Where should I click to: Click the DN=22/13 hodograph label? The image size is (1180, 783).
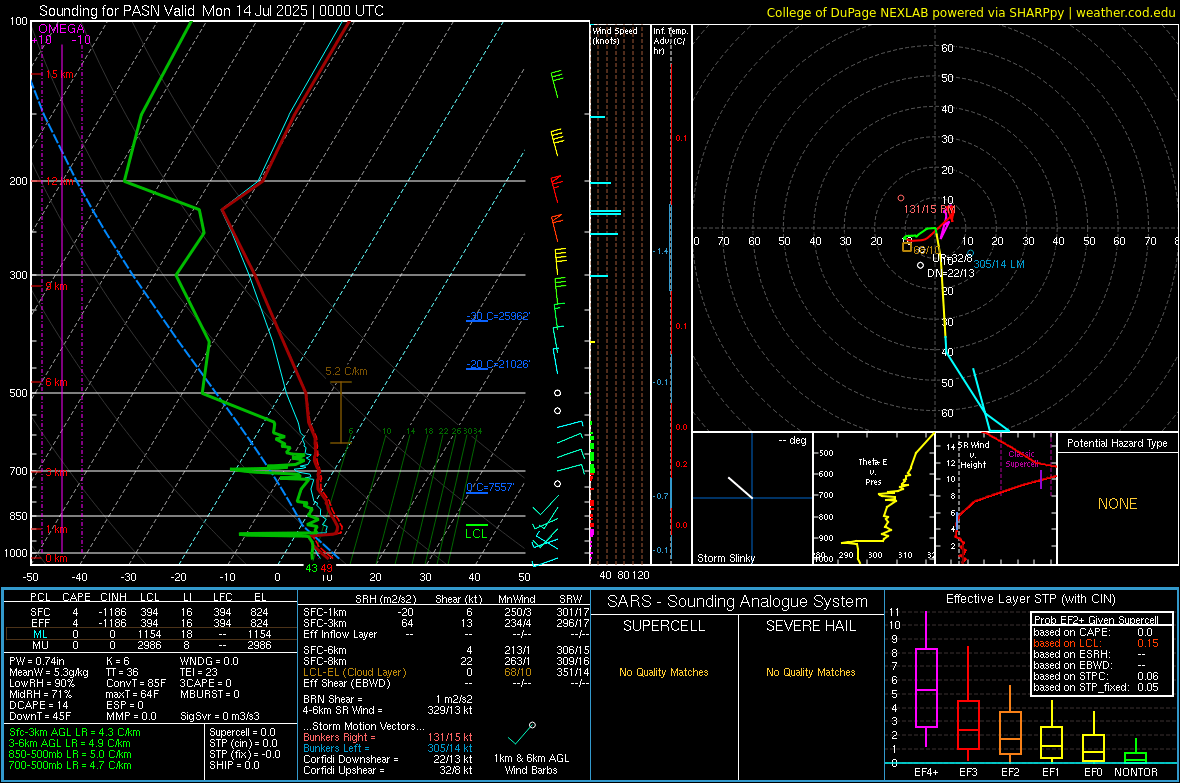(950, 273)
